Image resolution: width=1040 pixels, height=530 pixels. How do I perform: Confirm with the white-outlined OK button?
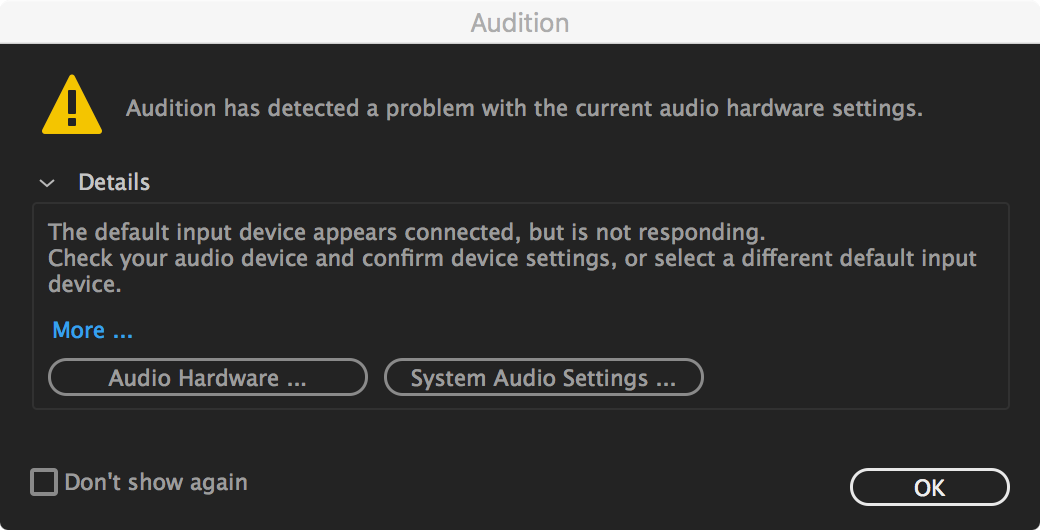pos(929,487)
